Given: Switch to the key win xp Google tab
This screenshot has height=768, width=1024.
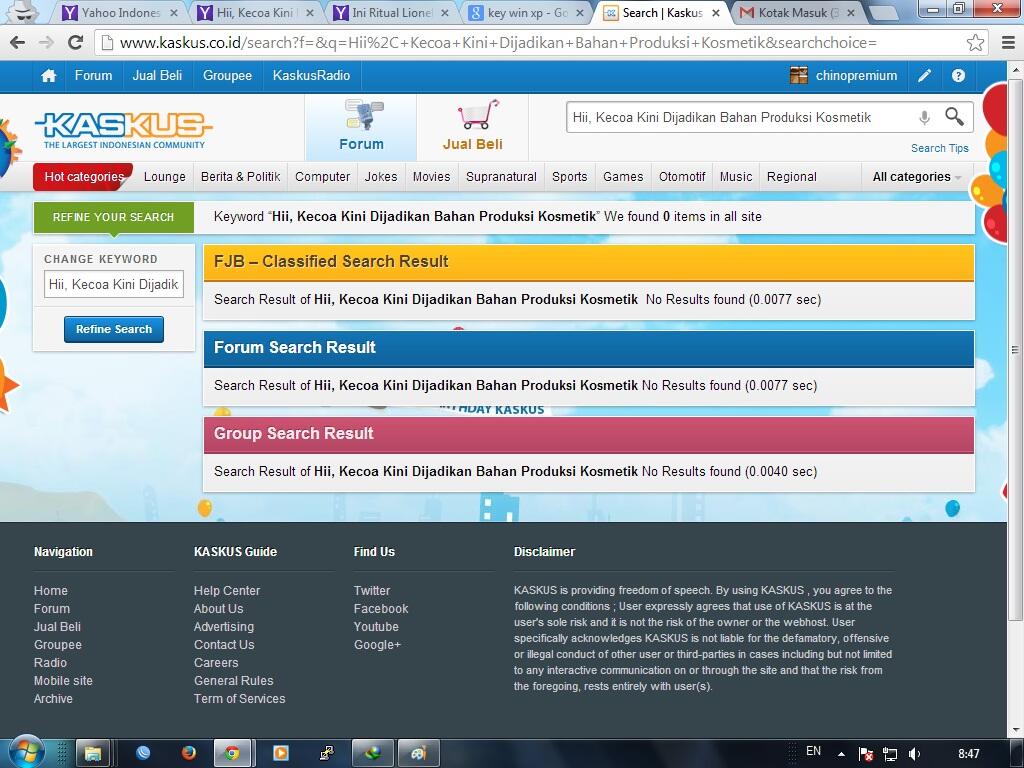Looking at the screenshot, I should pos(526,12).
